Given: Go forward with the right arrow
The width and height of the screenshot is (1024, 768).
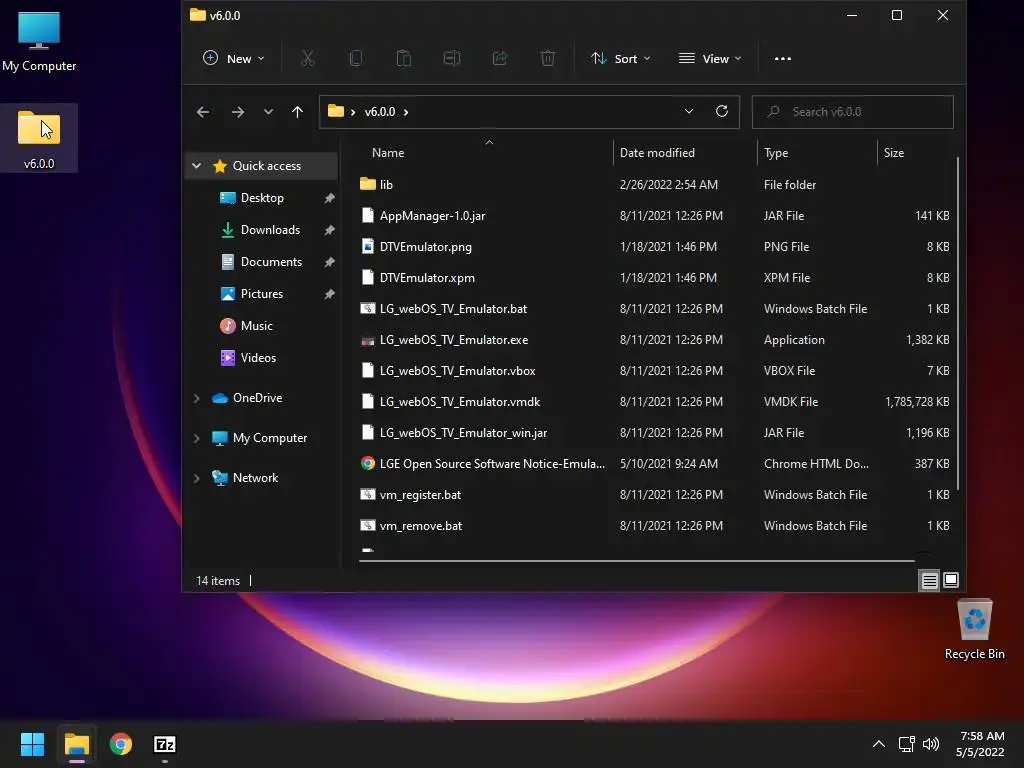Looking at the screenshot, I should [x=238, y=112].
